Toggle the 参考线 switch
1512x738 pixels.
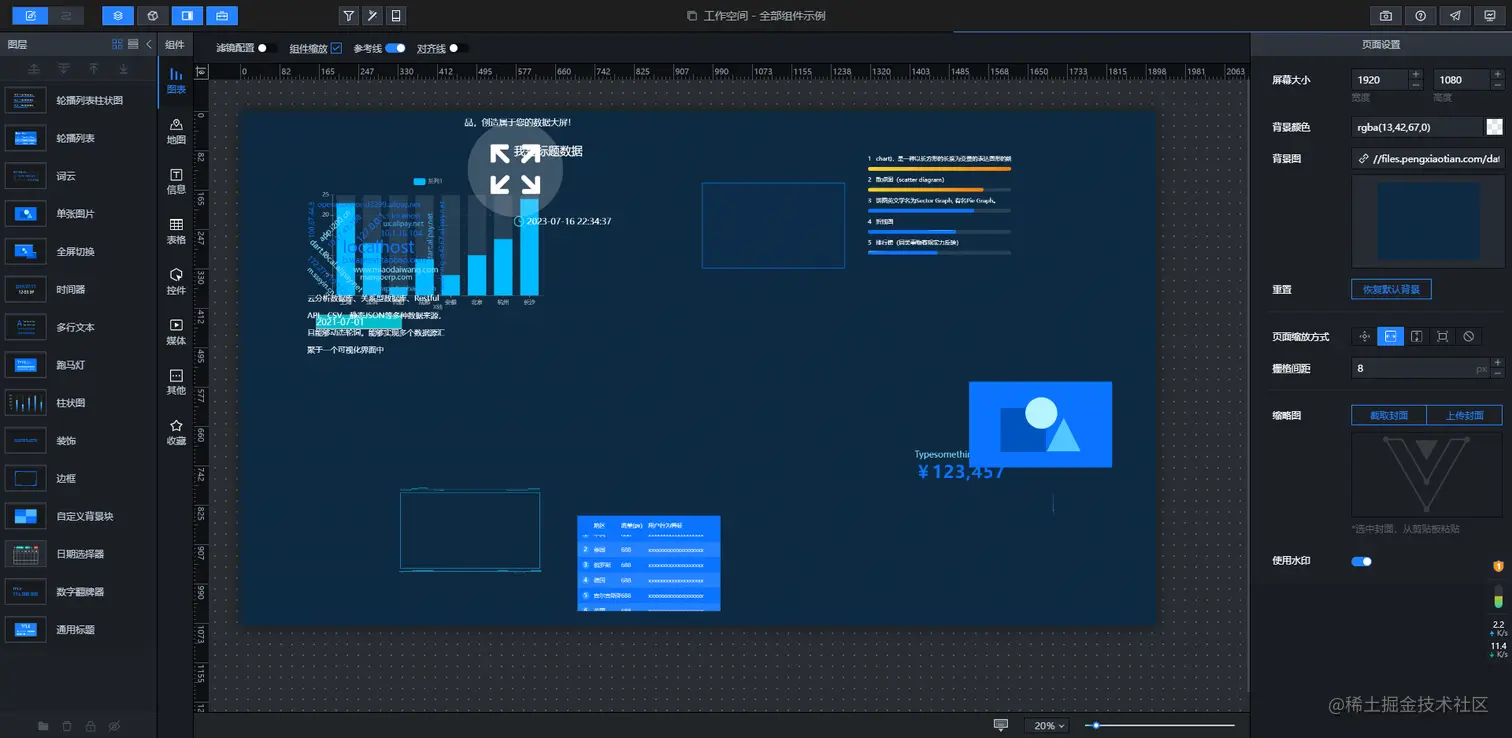coord(395,48)
